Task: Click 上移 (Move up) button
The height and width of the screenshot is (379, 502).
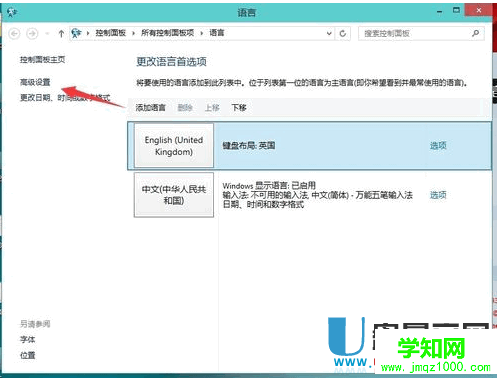Action: [x=212, y=108]
